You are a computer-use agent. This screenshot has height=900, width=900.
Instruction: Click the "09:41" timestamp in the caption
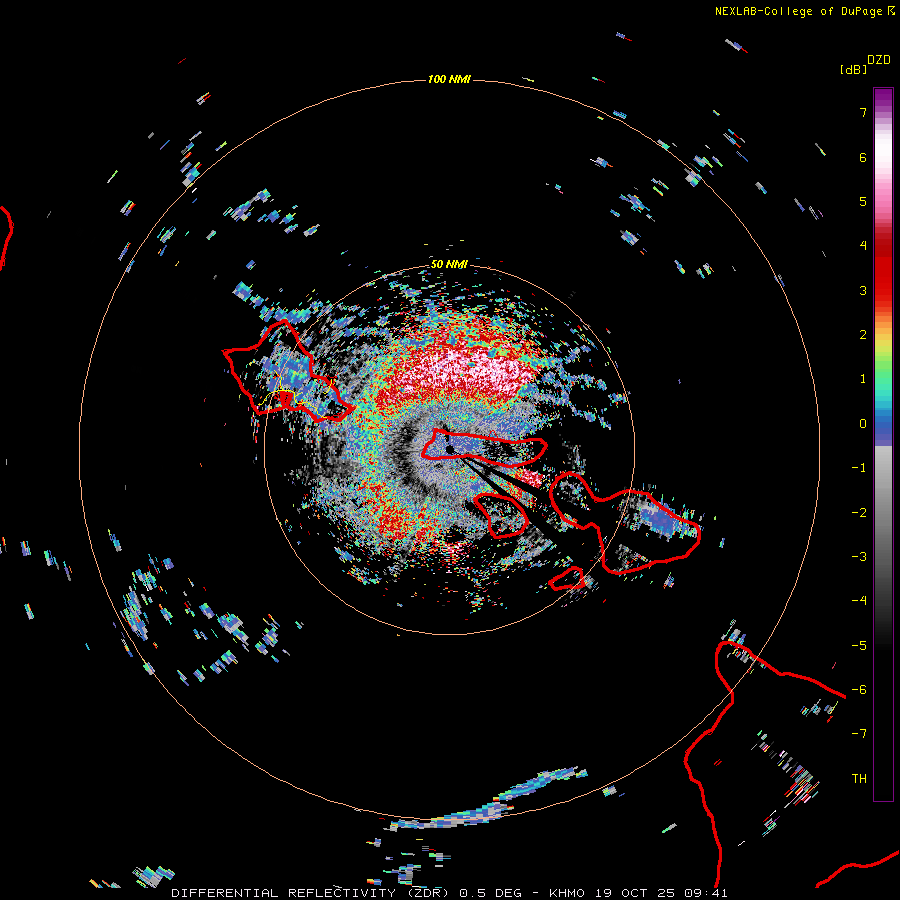(x=708, y=893)
